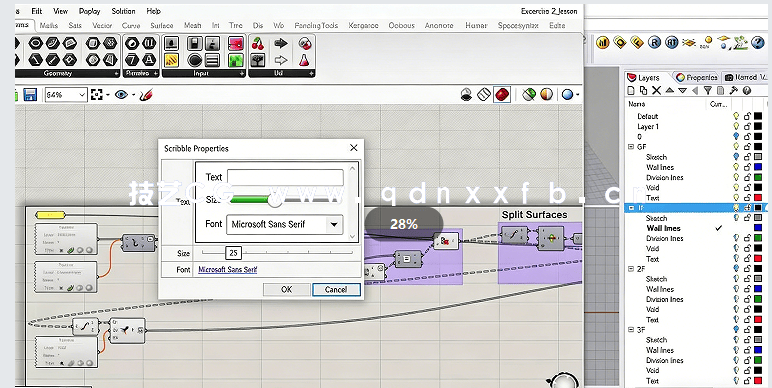Open the View menu
This screenshot has height=388, width=772.
point(60,11)
